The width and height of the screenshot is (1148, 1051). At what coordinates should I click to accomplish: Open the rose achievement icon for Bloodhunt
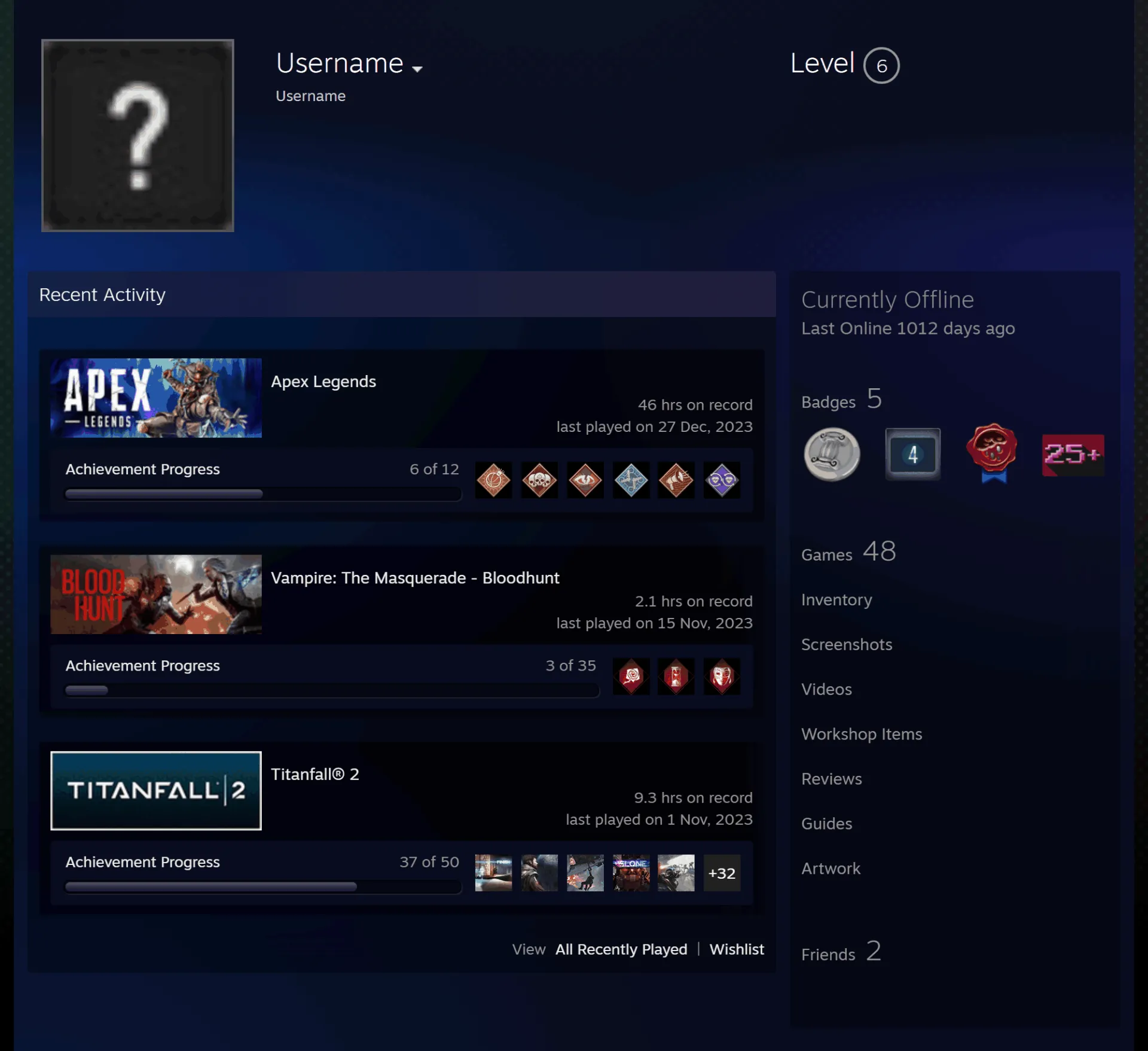point(631,676)
